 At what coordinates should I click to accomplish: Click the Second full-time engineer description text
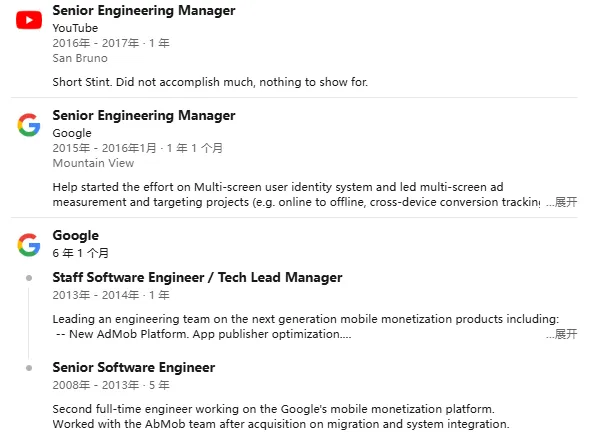(281, 416)
